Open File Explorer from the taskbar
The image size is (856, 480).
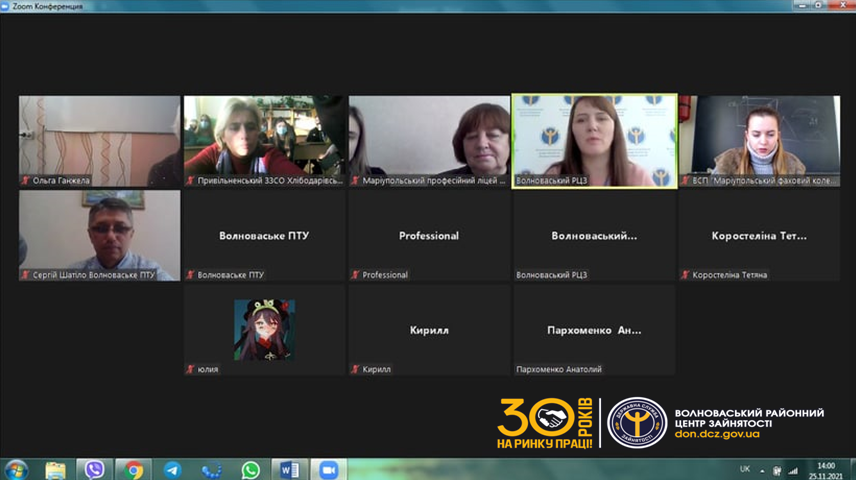(56, 469)
